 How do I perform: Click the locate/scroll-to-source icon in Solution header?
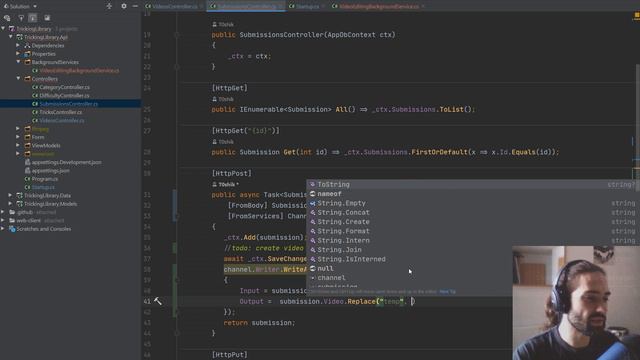click(x=109, y=6)
